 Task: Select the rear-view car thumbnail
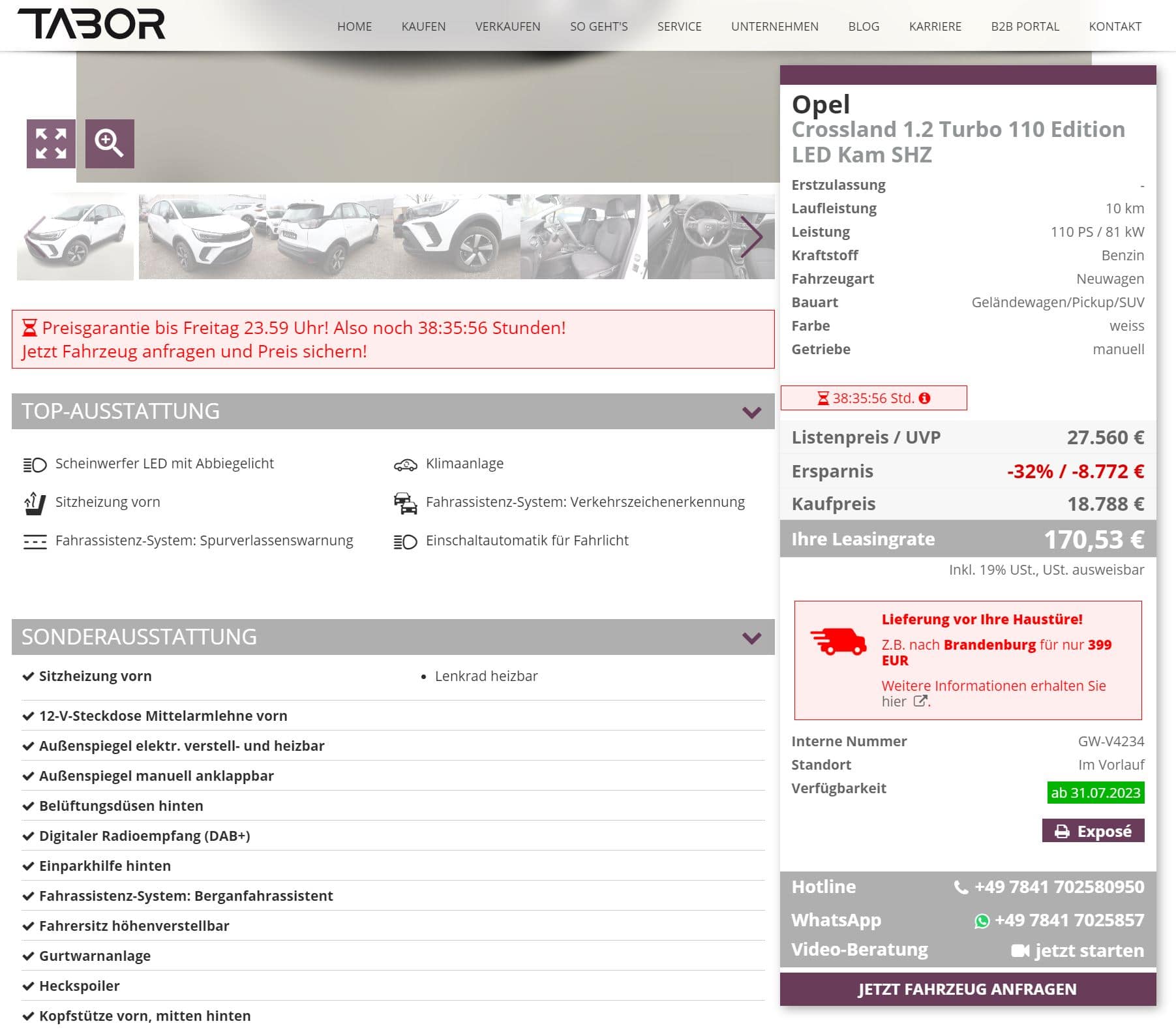click(x=329, y=237)
